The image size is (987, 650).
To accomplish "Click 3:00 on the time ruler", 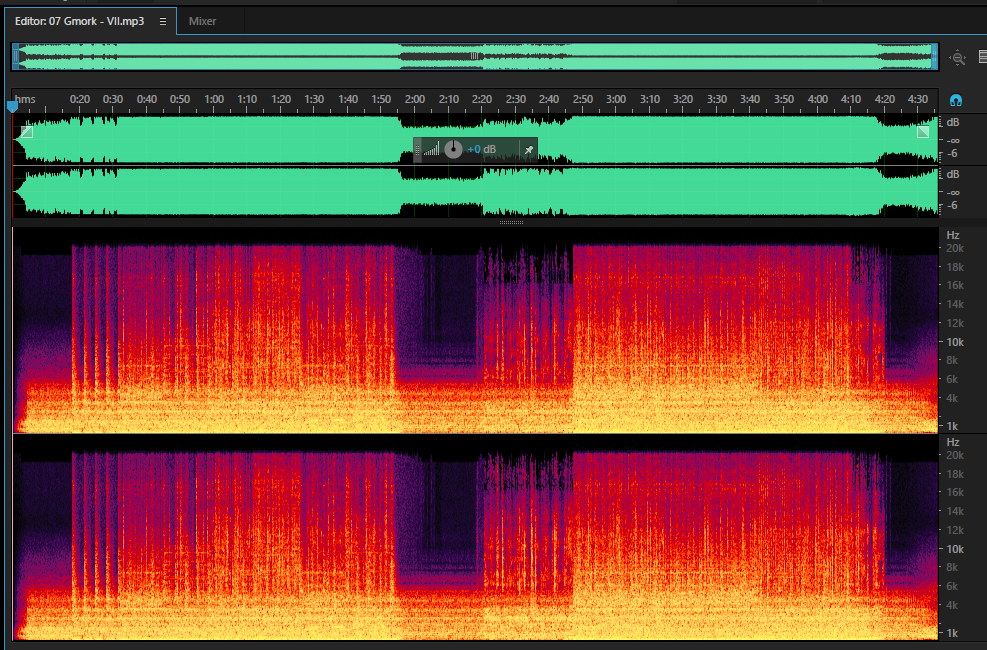I will click(616, 99).
